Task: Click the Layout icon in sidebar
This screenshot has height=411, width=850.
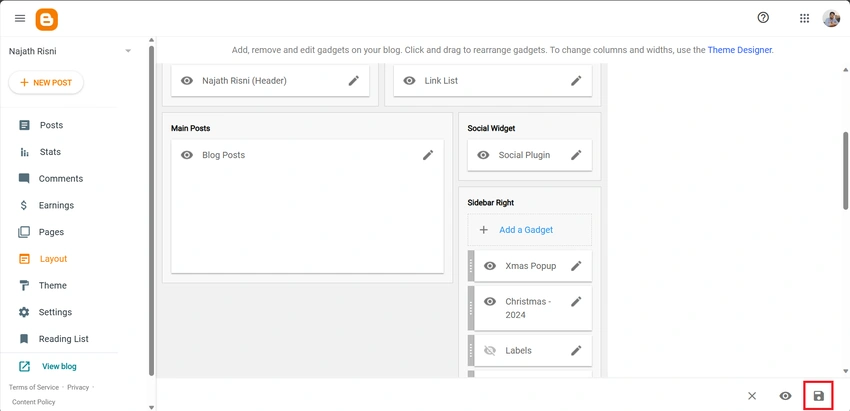Action: point(24,259)
